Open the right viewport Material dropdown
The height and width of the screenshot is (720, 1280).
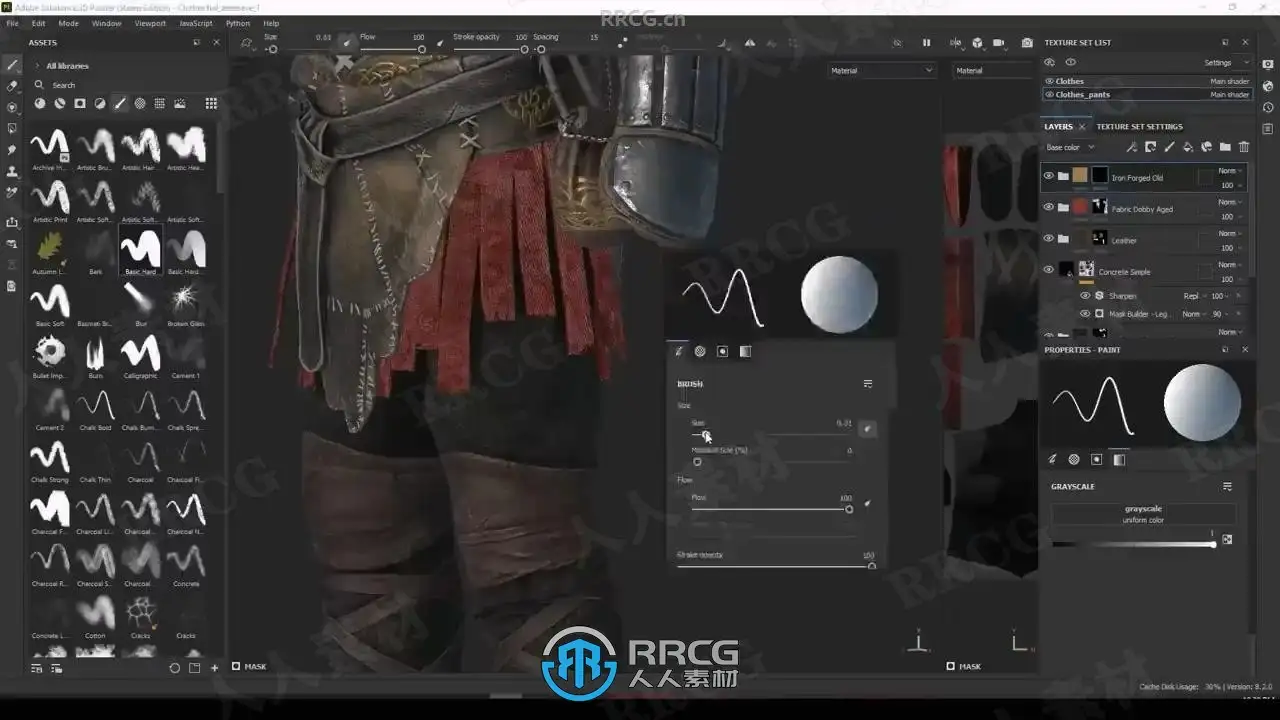pos(994,71)
